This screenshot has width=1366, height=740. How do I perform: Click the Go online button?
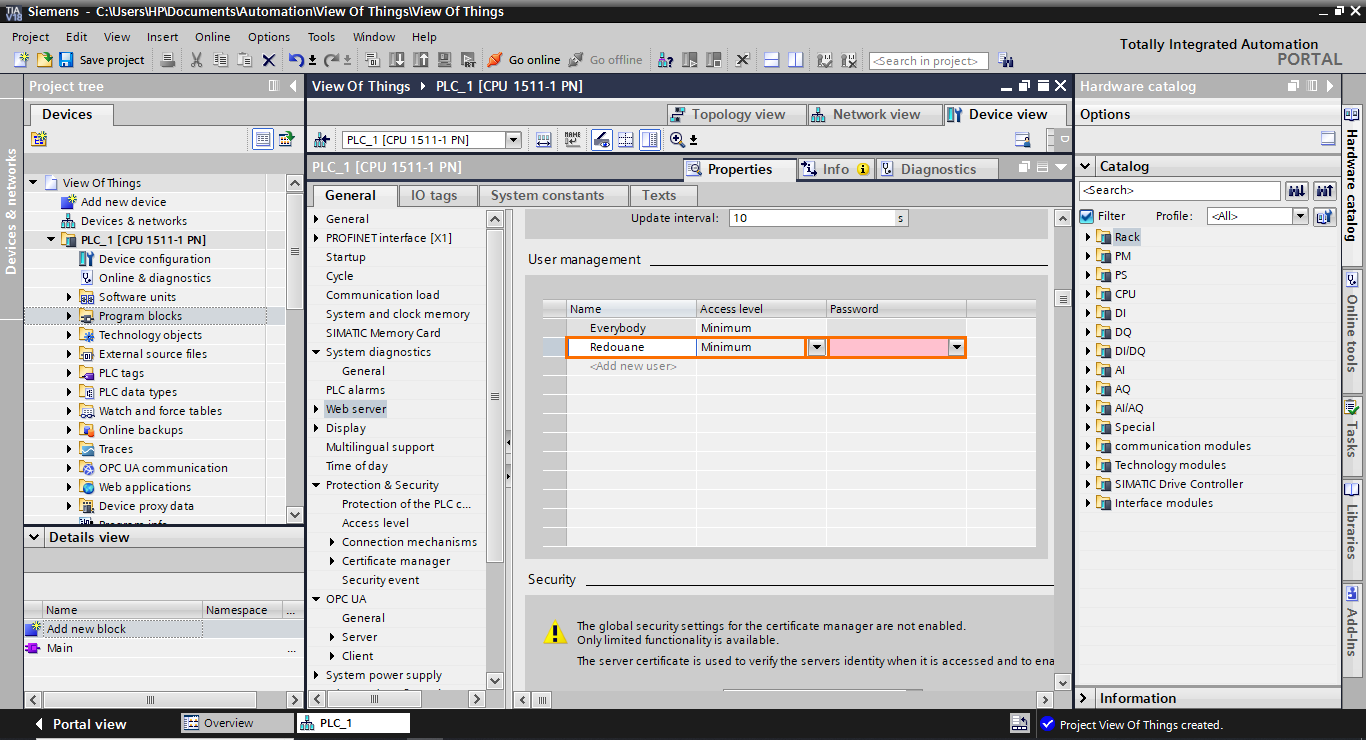tap(523, 60)
